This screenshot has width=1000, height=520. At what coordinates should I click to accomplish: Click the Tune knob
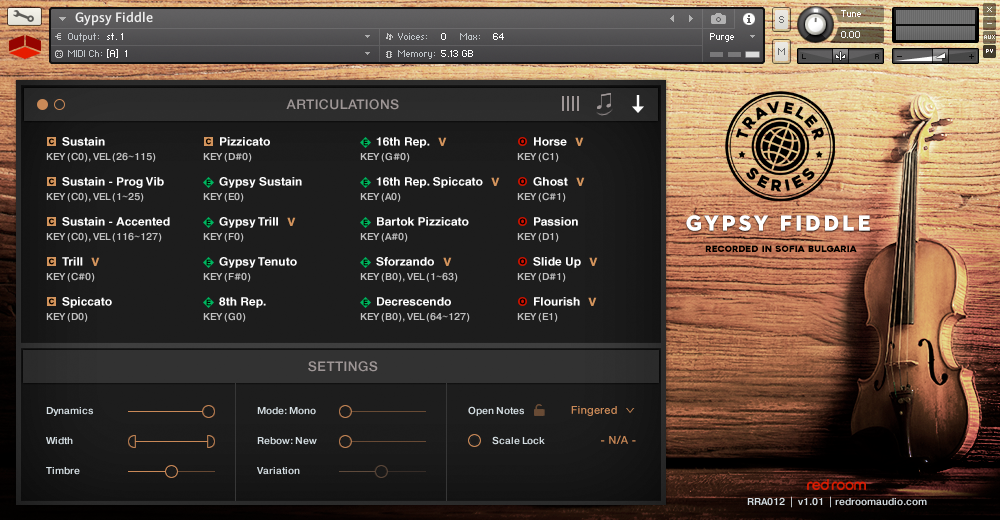click(815, 24)
